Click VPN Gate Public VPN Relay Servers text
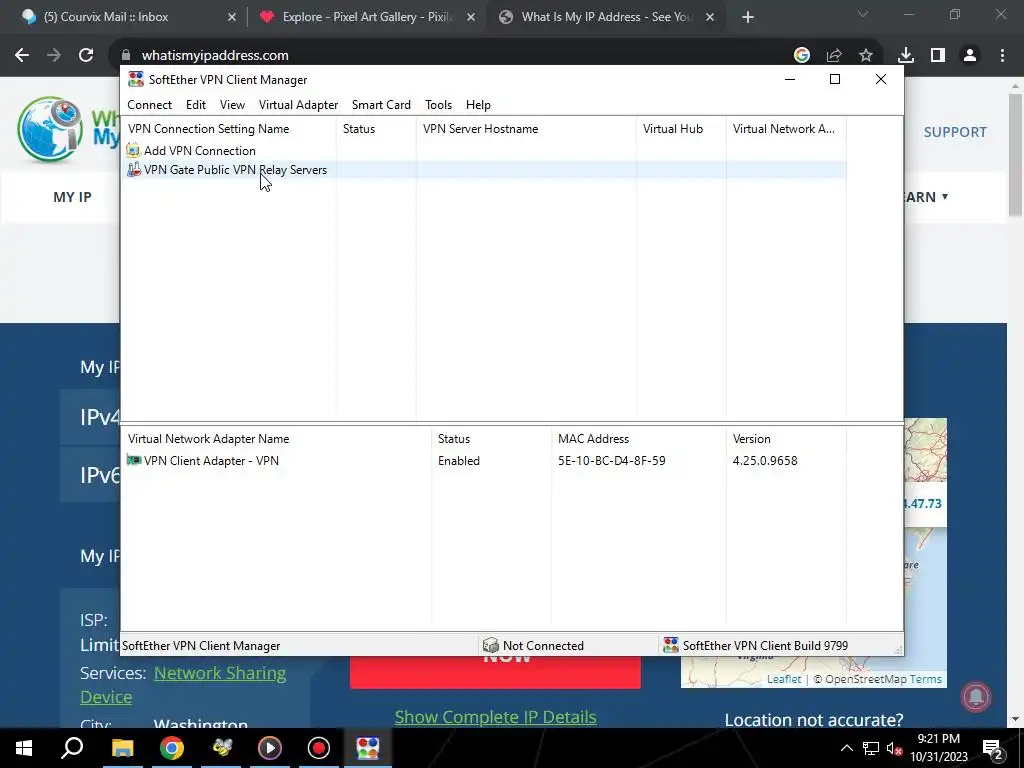 click(x=235, y=170)
